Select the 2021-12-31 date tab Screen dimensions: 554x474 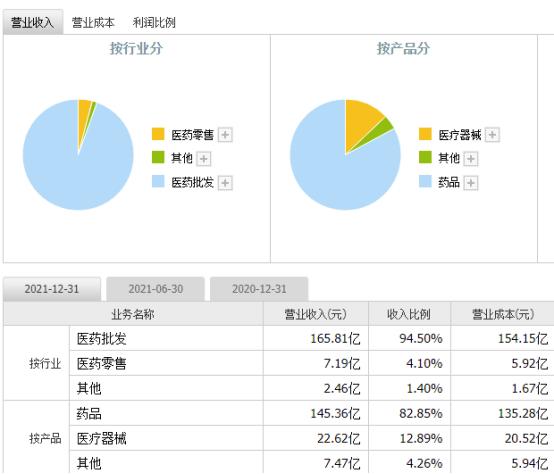coord(52,289)
